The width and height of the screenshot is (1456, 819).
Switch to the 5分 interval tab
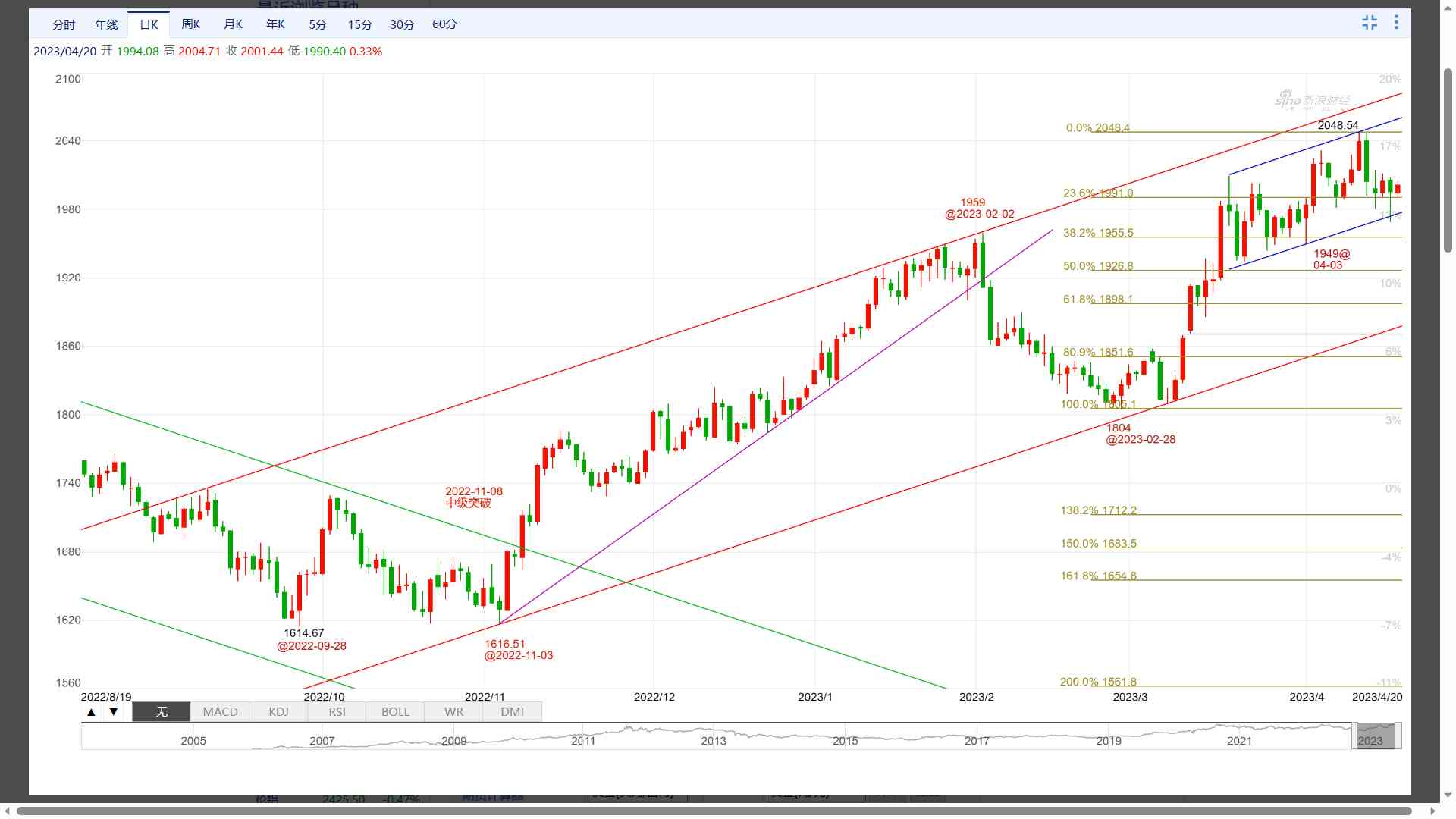click(x=318, y=24)
